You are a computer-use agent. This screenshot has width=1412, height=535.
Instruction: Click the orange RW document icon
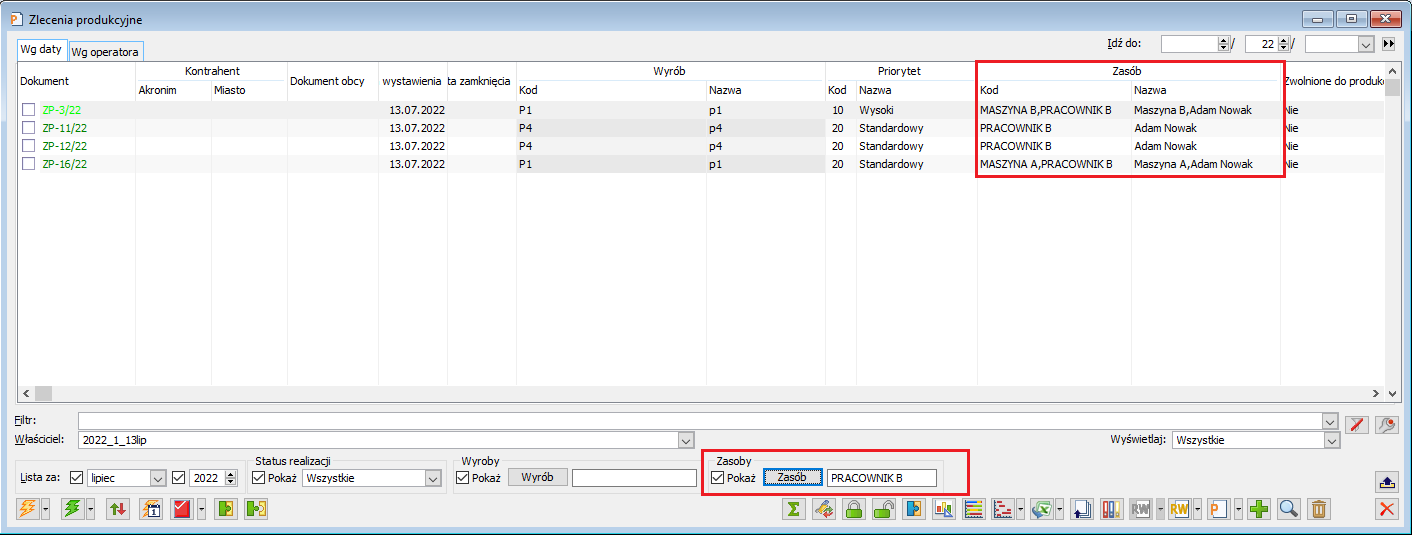click(x=1179, y=509)
